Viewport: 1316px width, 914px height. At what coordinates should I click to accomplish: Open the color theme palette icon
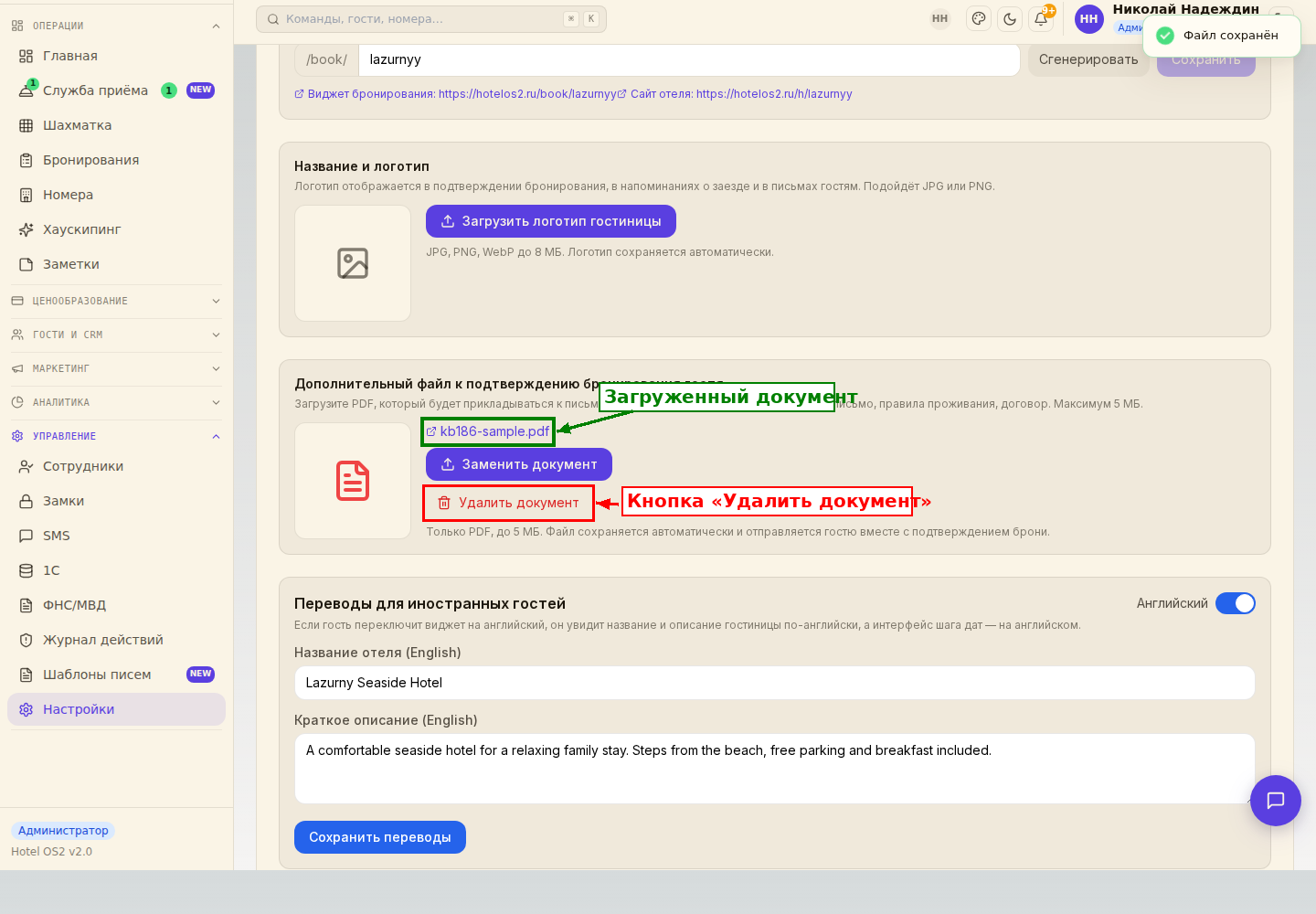pyautogui.click(x=979, y=18)
